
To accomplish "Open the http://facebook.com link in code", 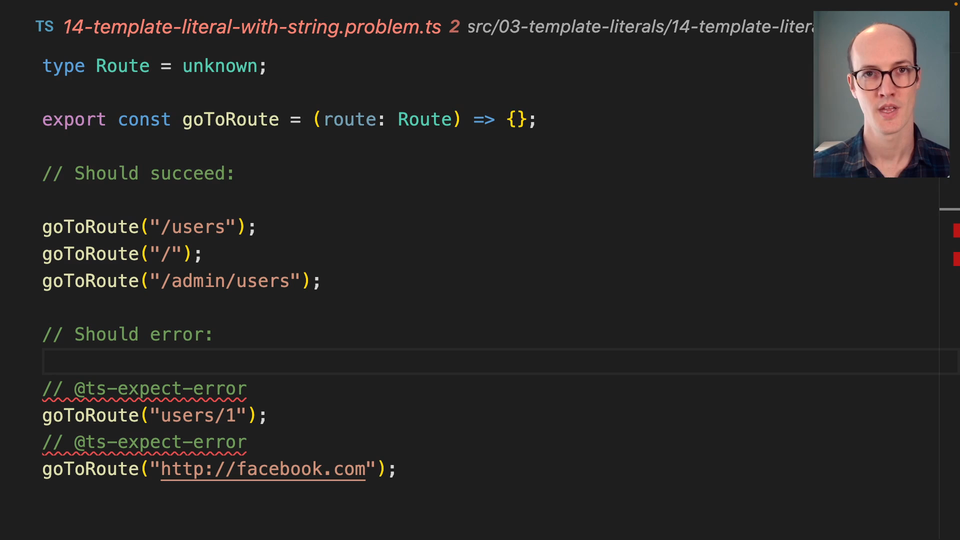I will [x=263, y=470].
